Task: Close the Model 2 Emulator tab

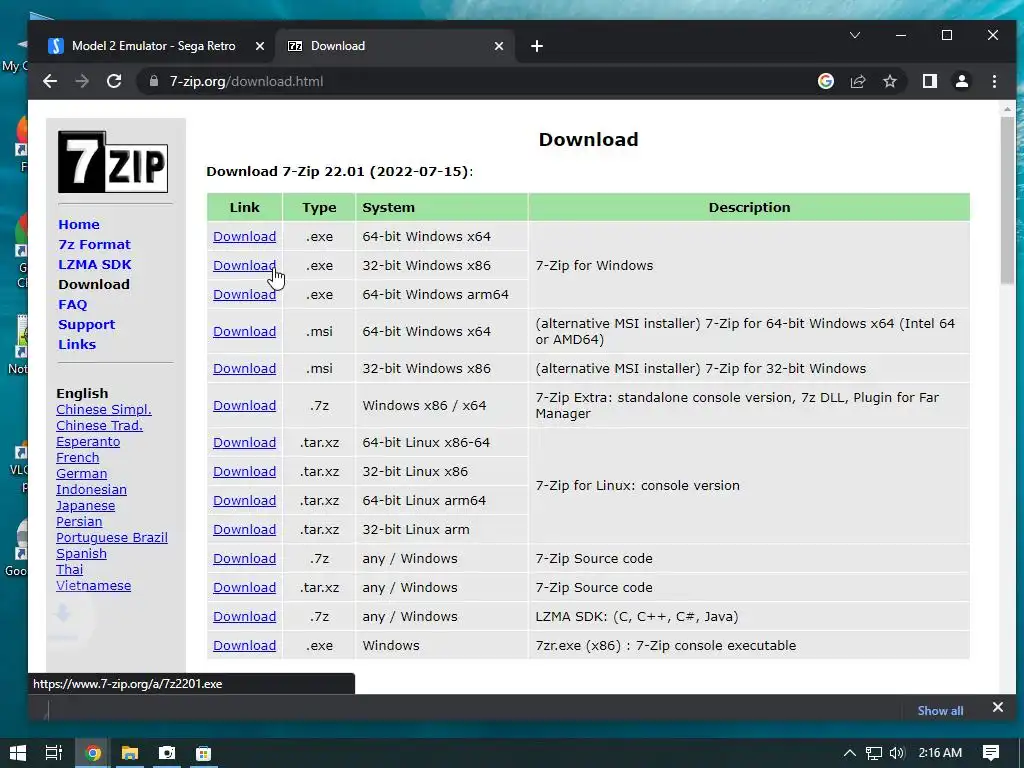Action: pyautogui.click(x=260, y=46)
